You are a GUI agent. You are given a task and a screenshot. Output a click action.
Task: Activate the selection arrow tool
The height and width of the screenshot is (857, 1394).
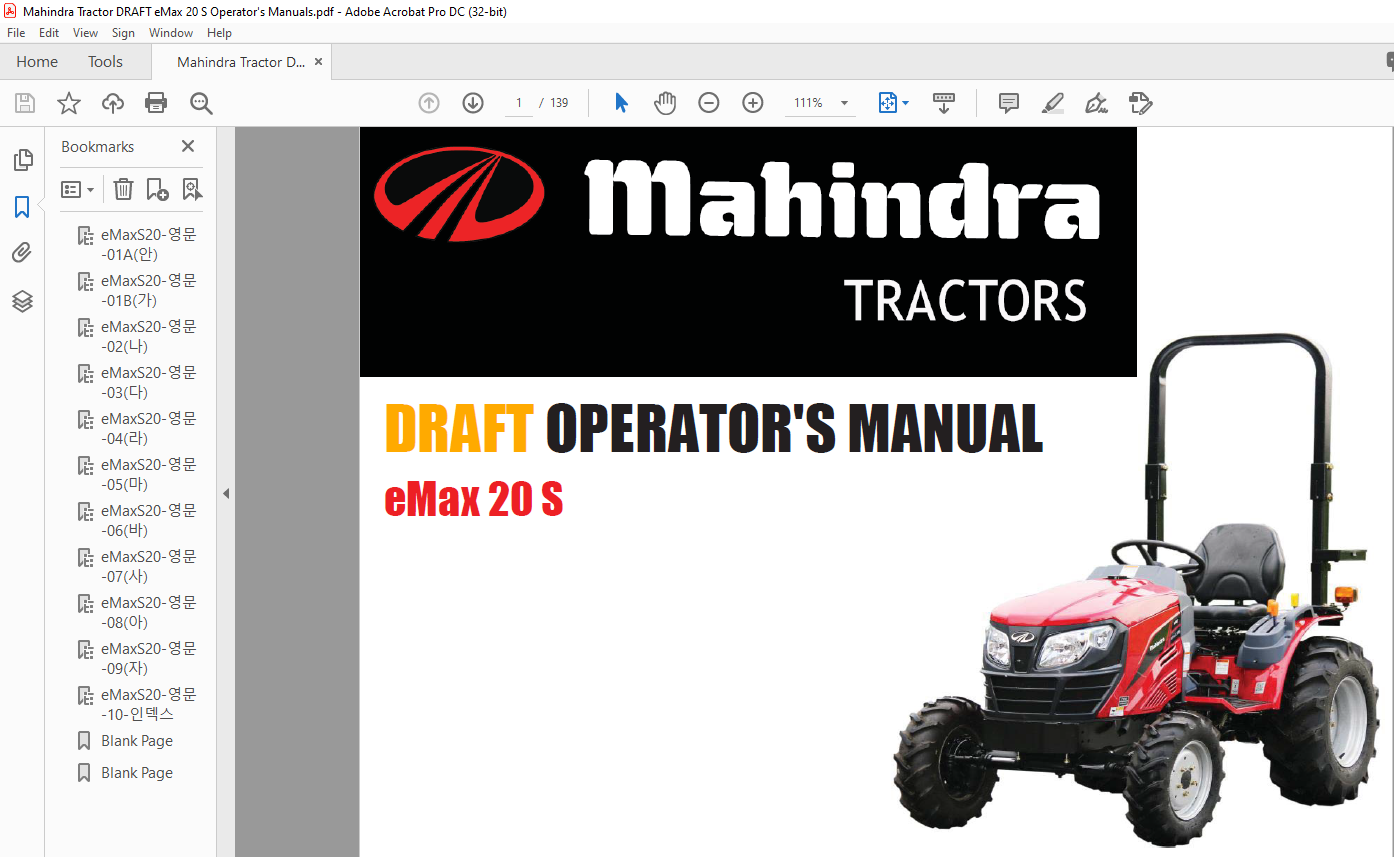tap(621, 103)
